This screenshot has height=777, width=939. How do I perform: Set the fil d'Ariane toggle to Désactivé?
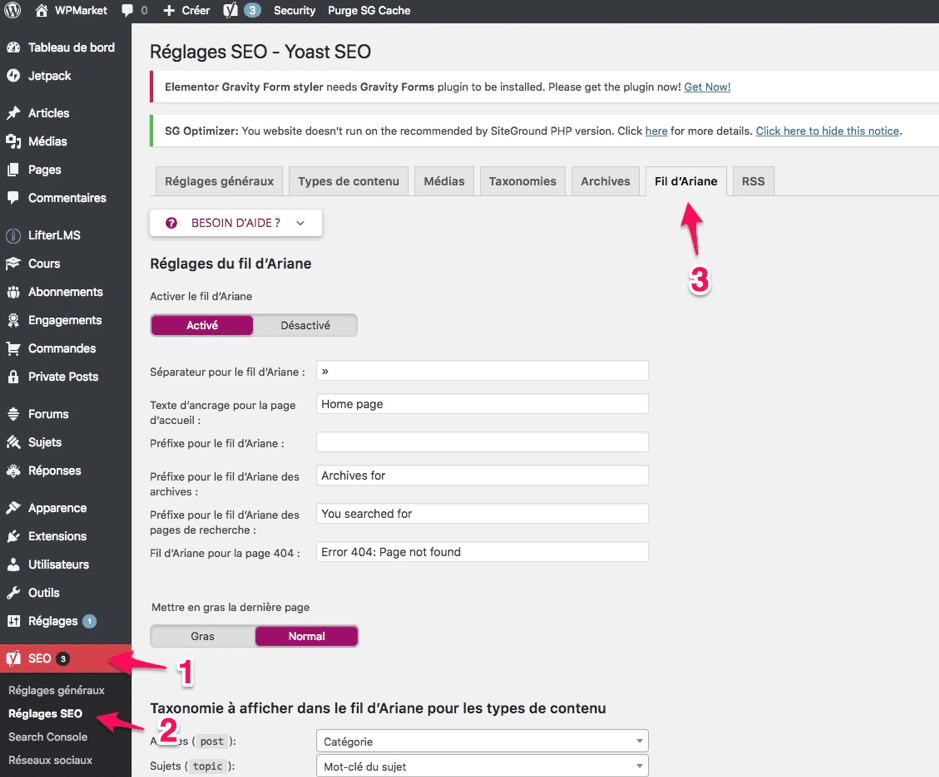click(305, 325)
